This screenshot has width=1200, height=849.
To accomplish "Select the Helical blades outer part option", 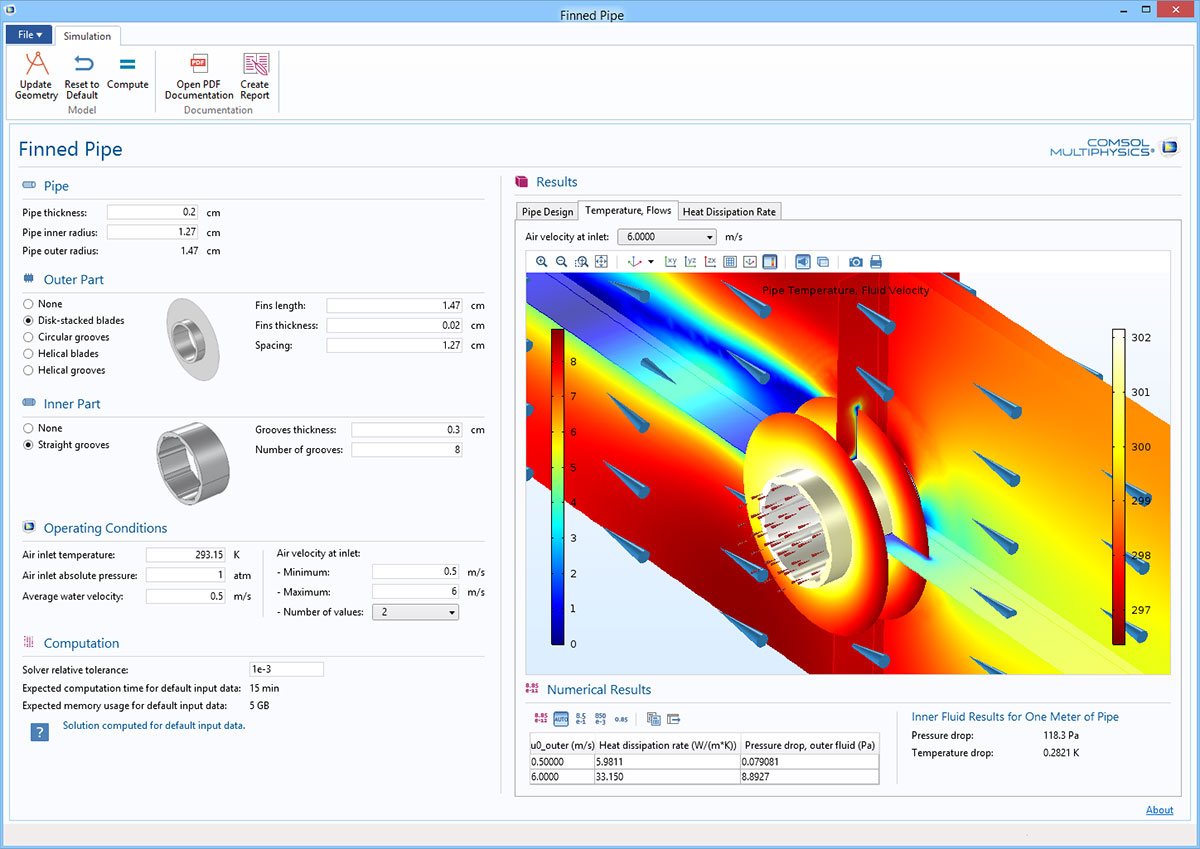I will (x=28, y=354).
